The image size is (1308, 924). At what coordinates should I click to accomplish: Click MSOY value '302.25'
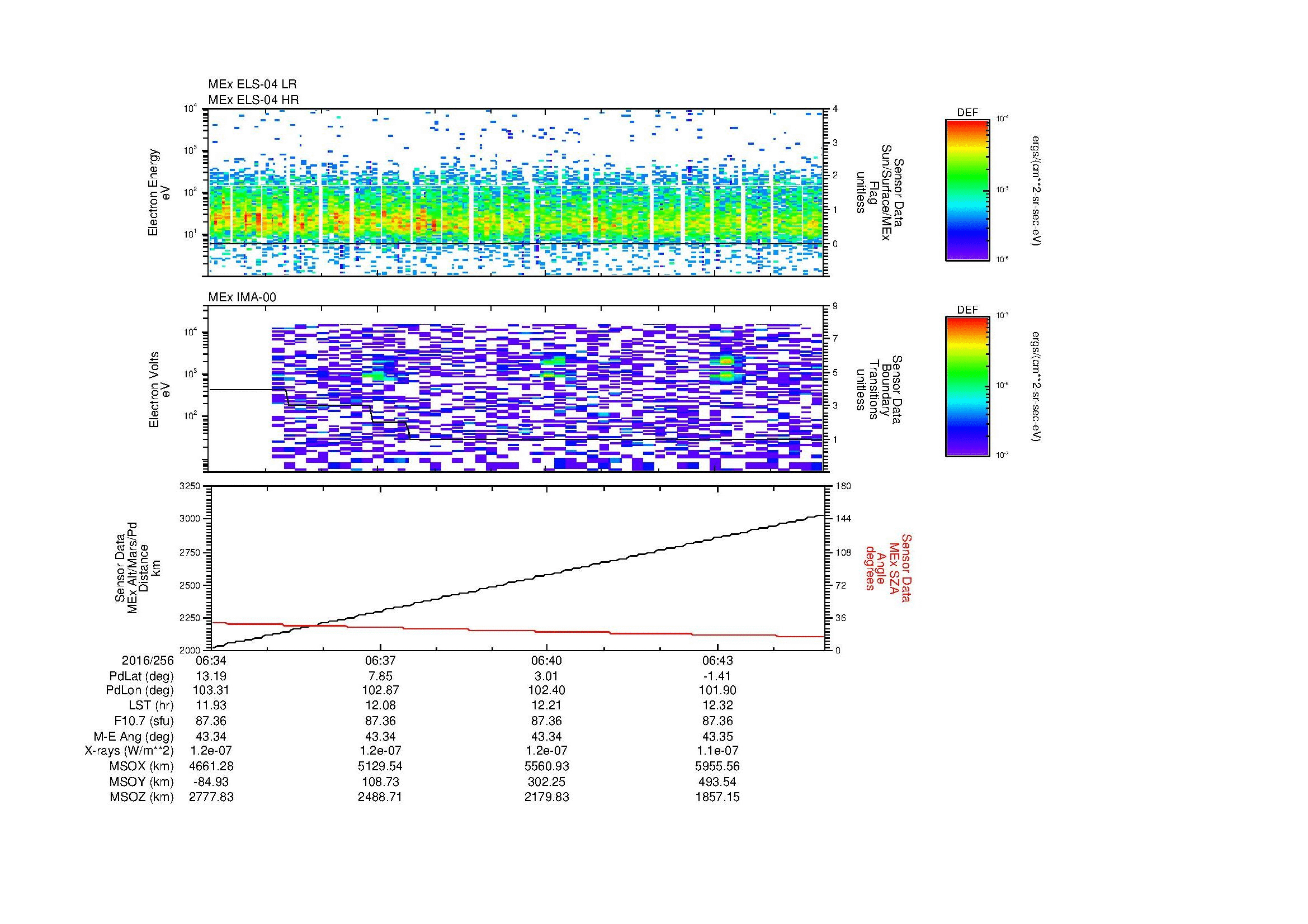[x=546, y=781]
